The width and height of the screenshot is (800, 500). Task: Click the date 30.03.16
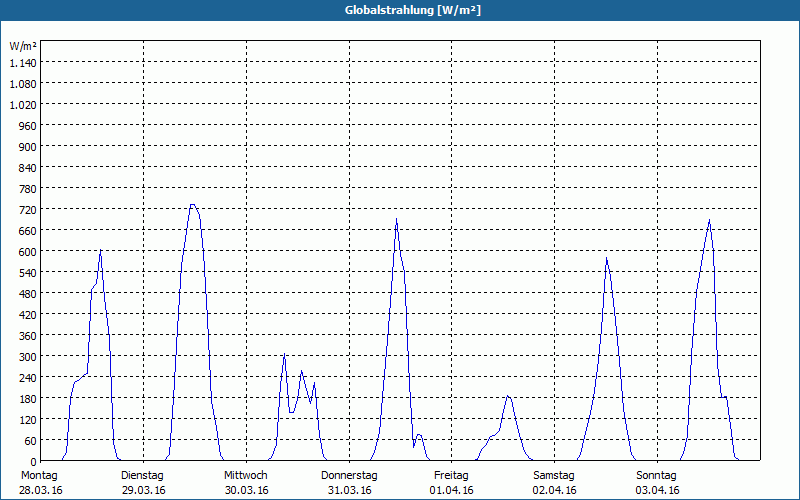pyautogui.click(x=246, y=491)
